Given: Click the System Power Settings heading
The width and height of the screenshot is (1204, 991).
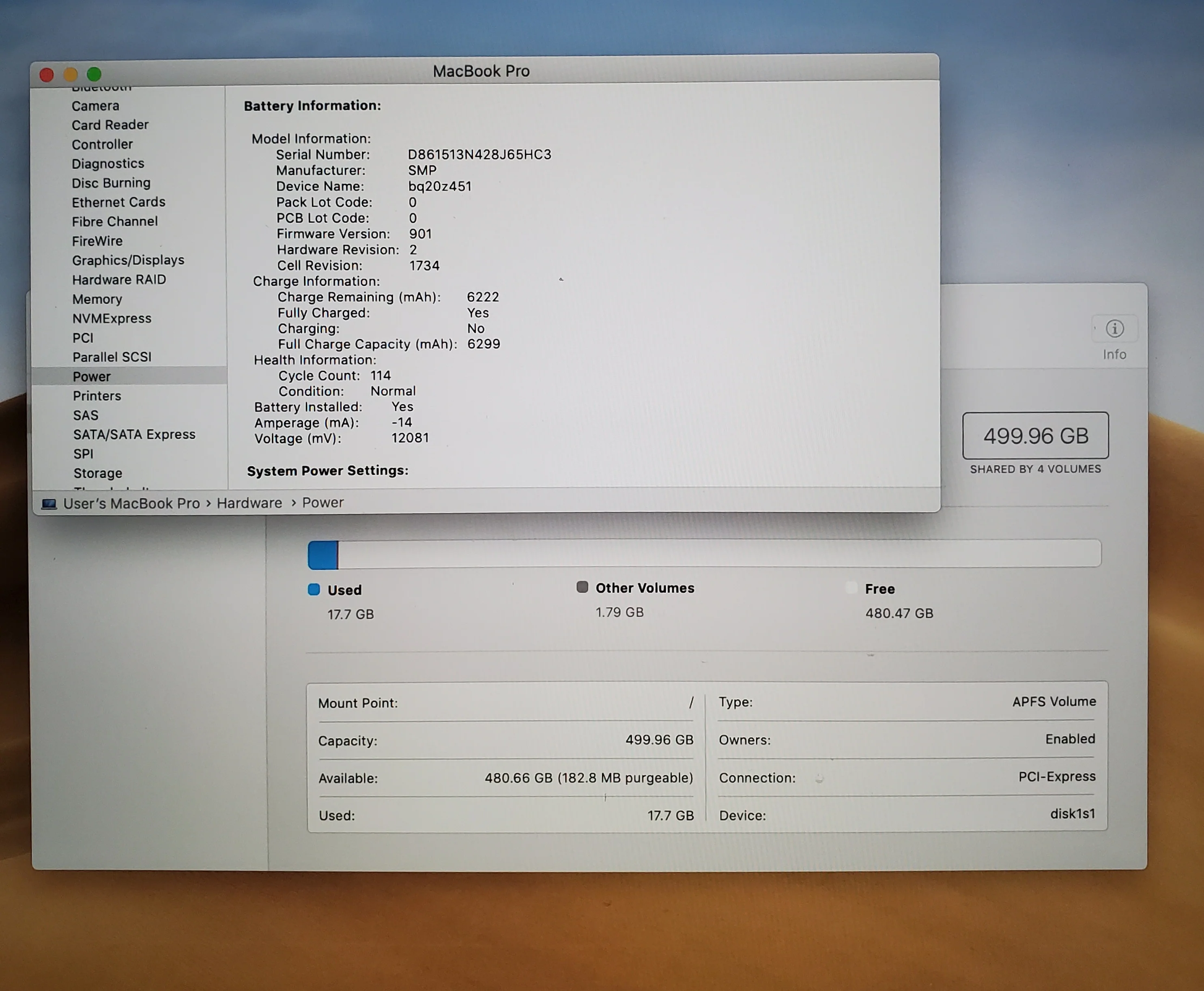Looking at the screenshot, I should 328,471.
